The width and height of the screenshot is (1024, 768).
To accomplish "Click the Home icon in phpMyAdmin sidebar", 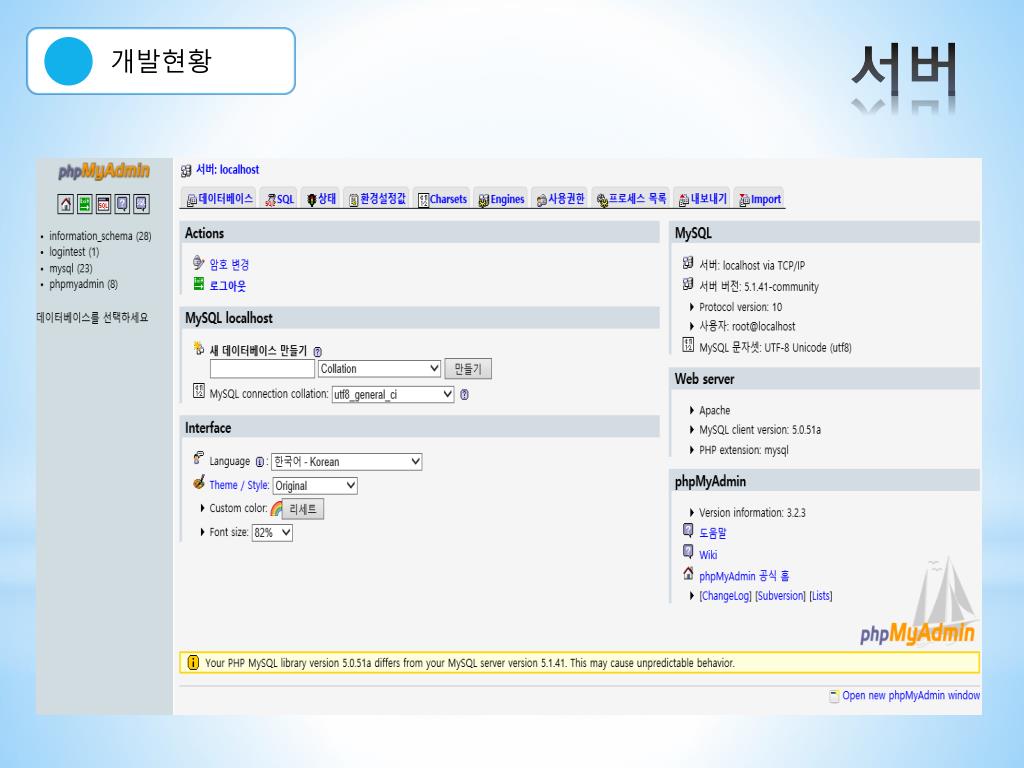I will [x=65, y=204].
